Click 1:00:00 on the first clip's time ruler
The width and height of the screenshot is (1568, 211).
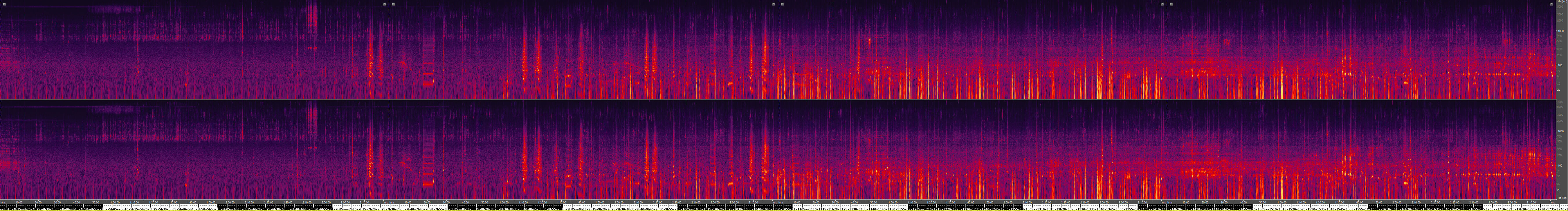[115, 203]
